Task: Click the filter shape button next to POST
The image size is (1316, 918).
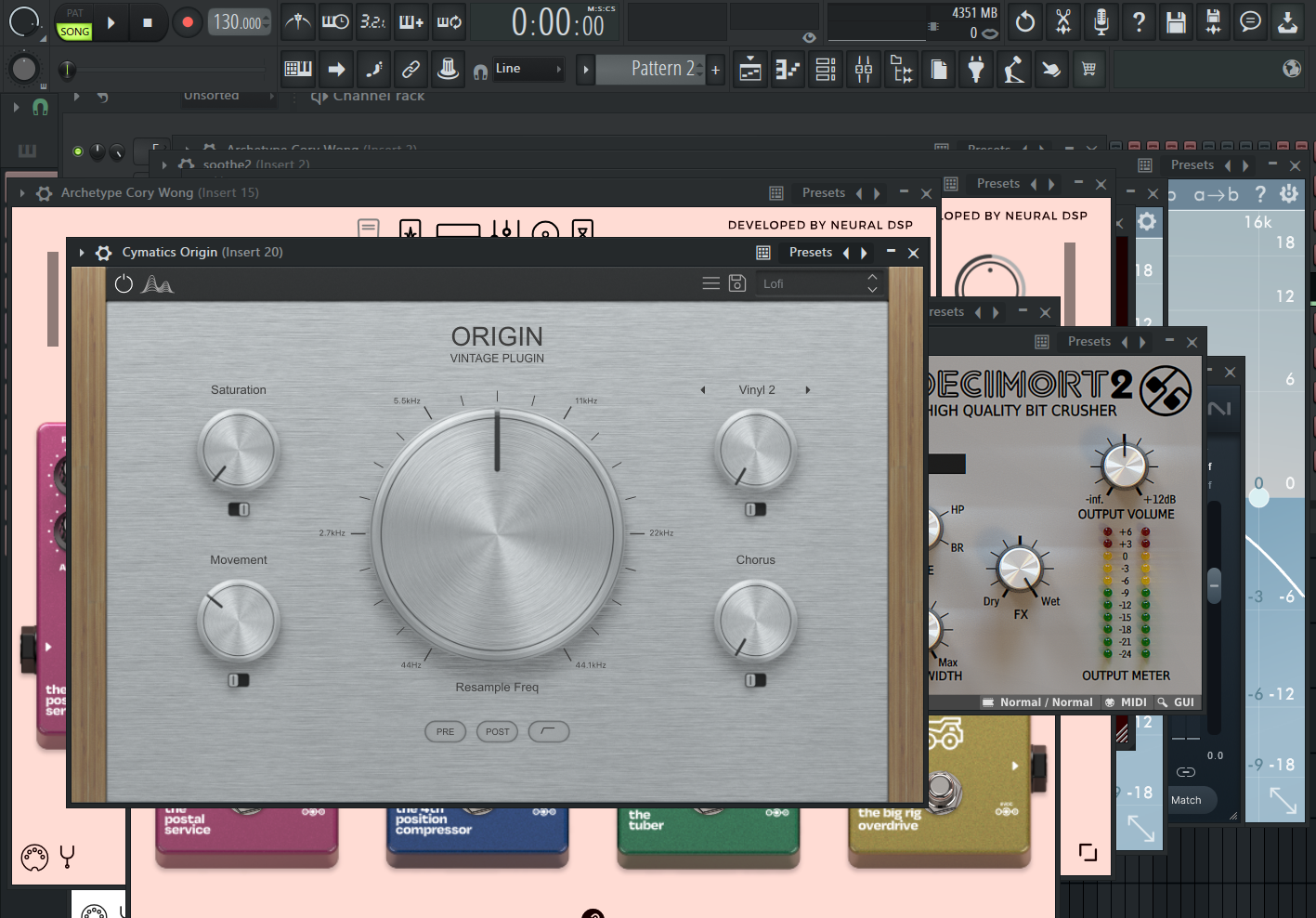Action: pyautogui.click(x=549, y=732)
